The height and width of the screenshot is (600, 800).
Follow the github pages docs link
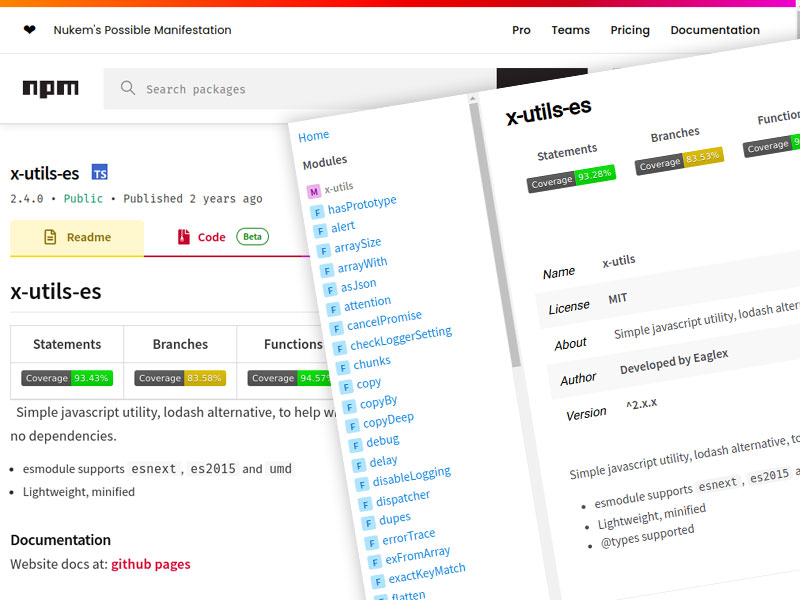(150, 564)
